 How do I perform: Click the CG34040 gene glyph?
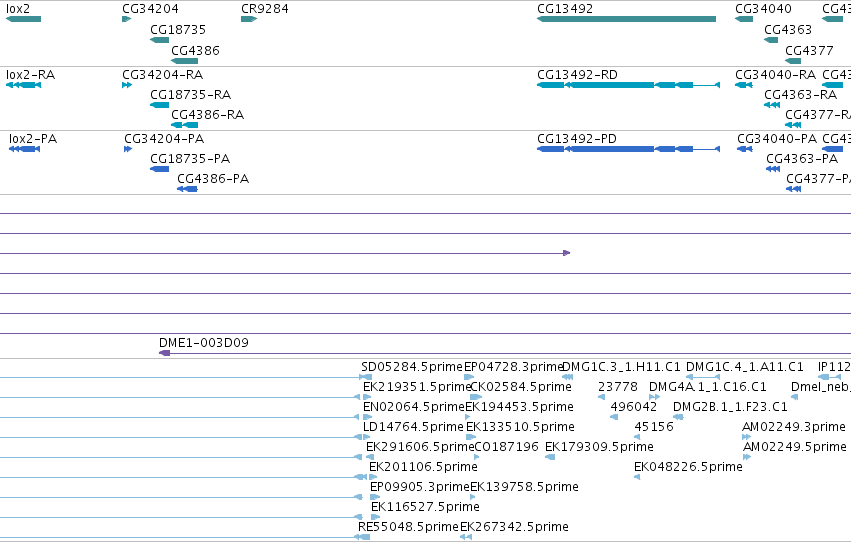coord(744,19)
